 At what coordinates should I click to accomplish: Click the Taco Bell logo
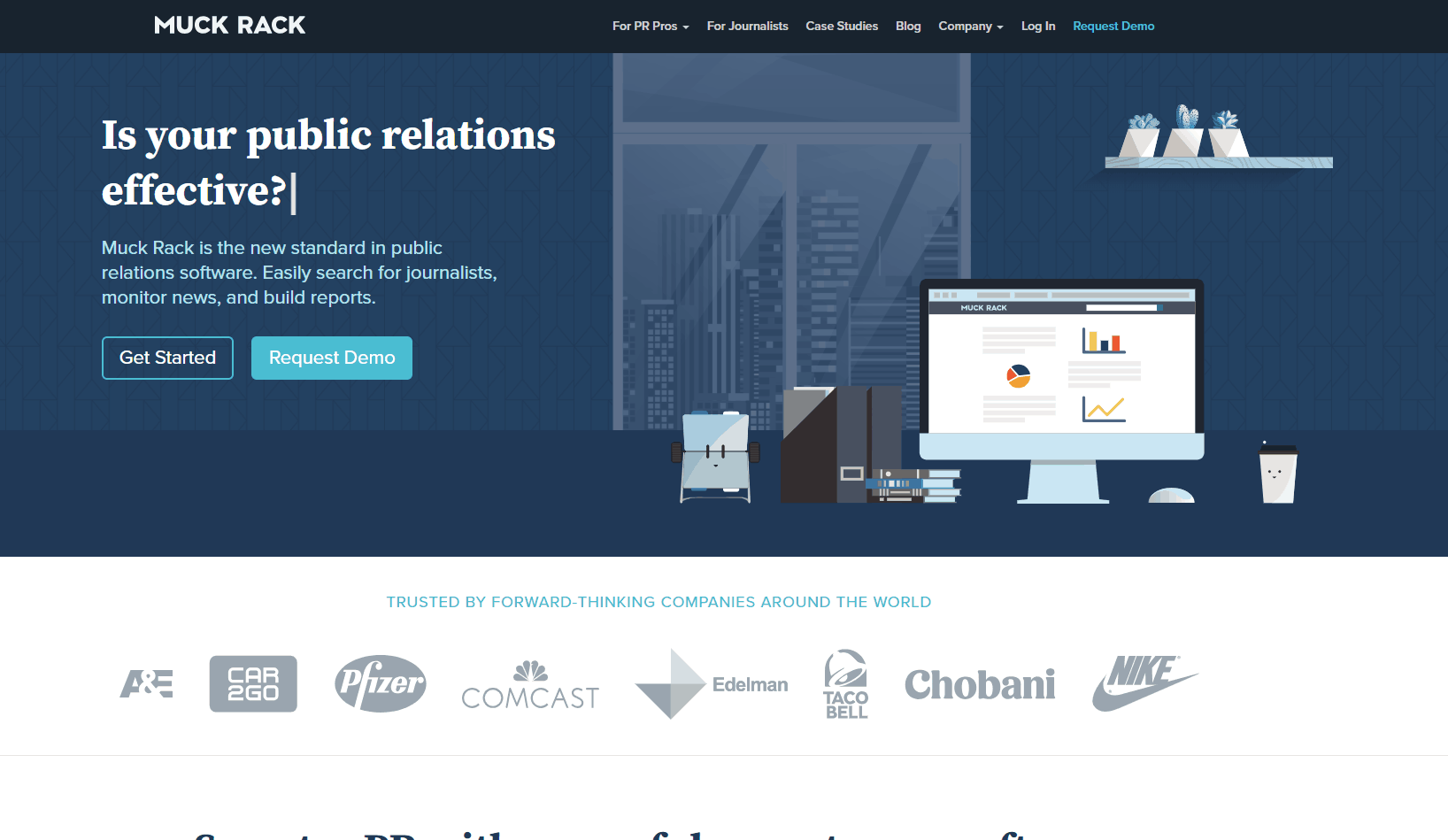pos(846,684)
